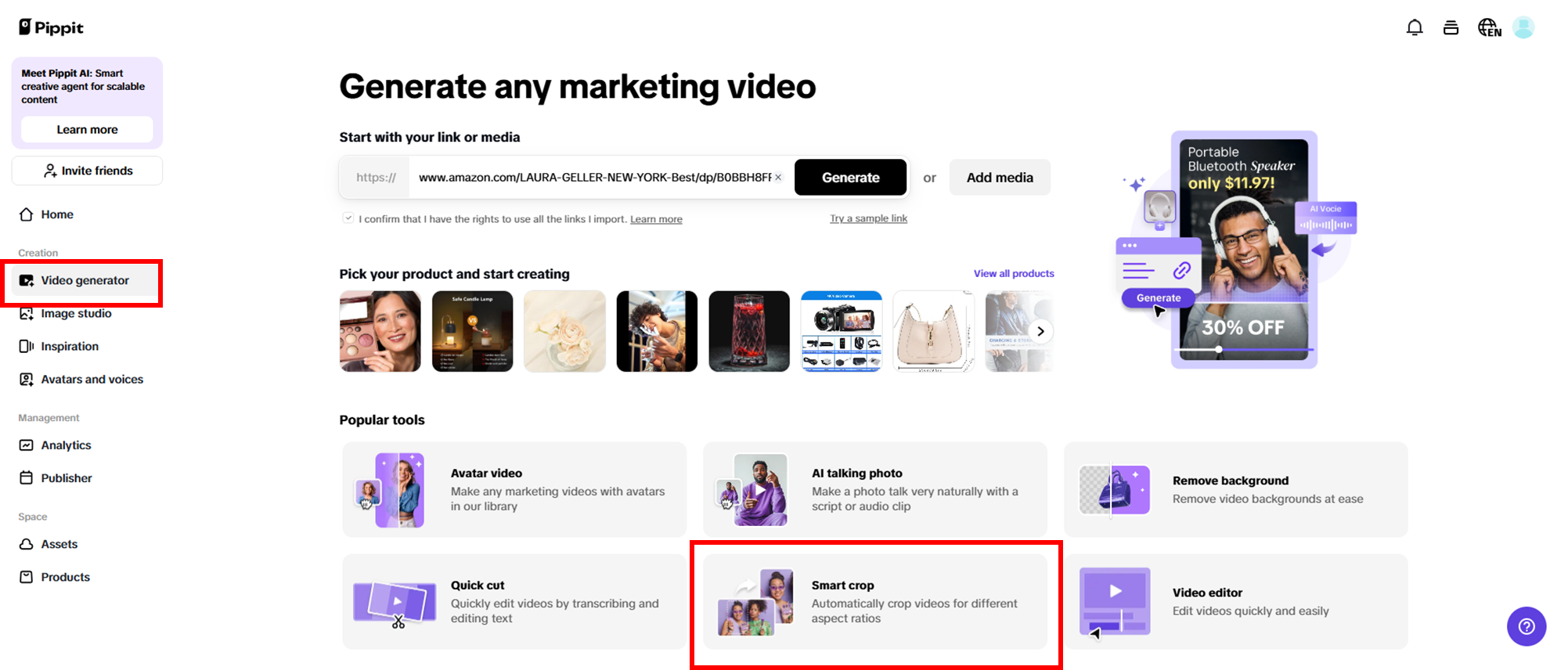Screen dimensions: 1568x670
Task: Click the Invite friends button
Action: pos(87,171)
